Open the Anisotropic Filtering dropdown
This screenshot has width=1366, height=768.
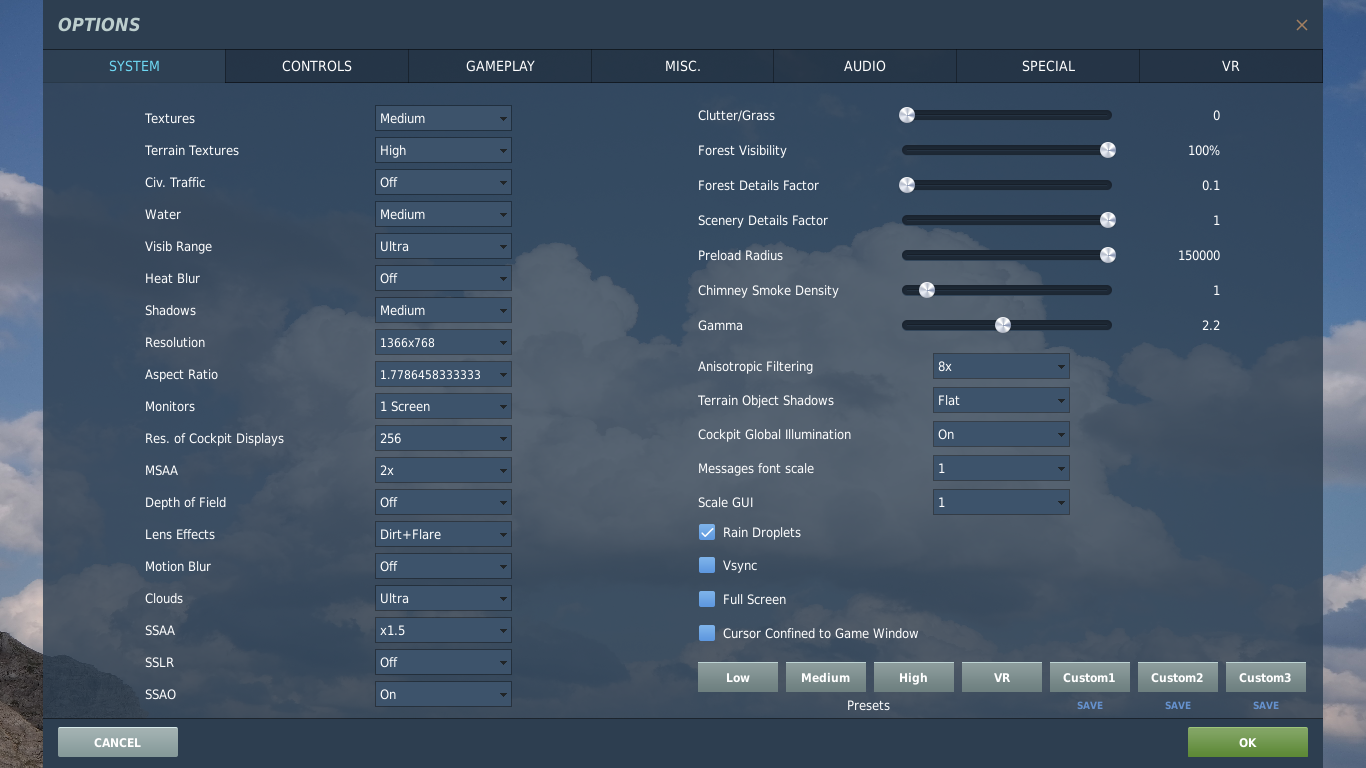tap(1001, 366)
